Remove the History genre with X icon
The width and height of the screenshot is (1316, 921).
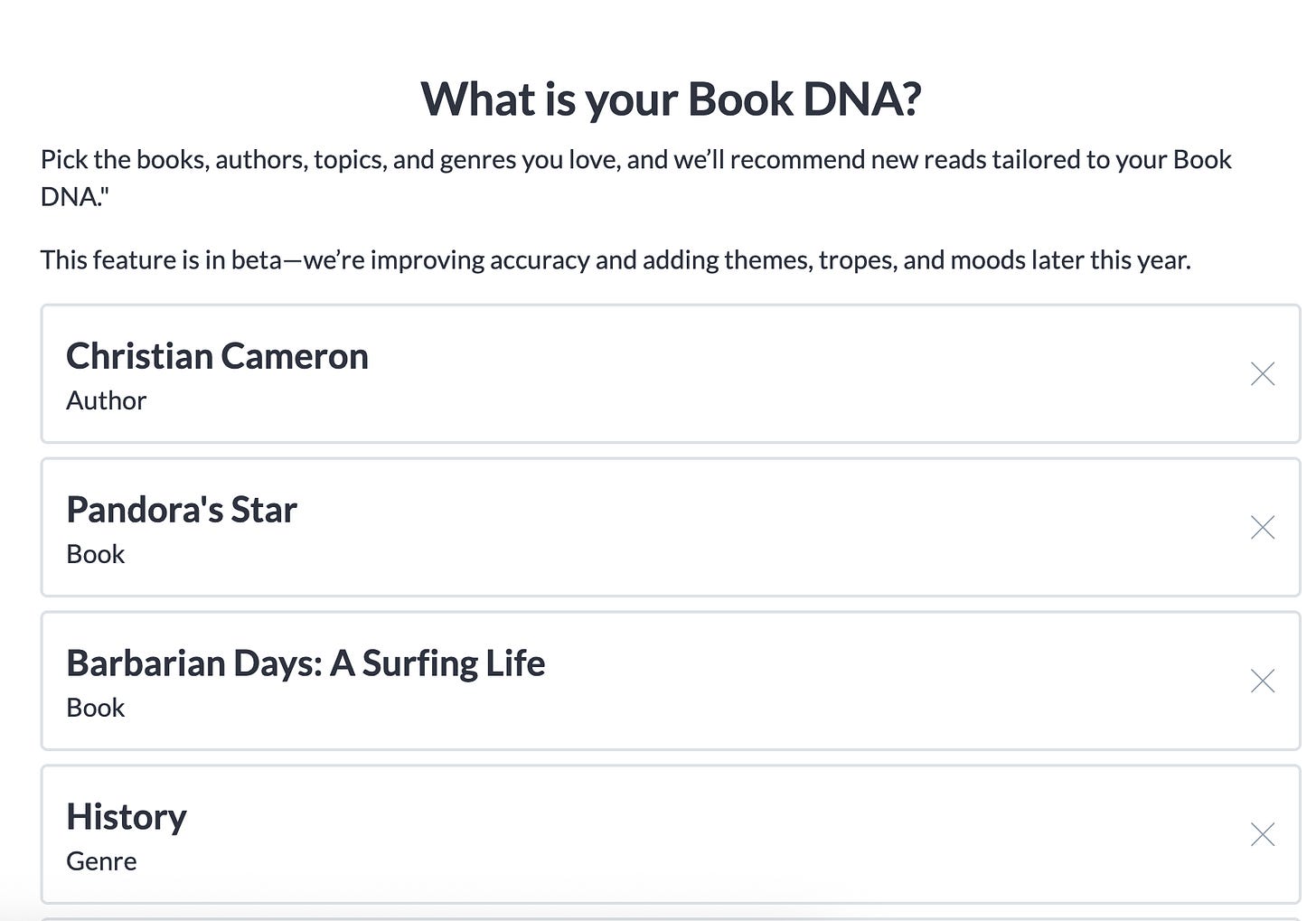(x=1263, y=834)
